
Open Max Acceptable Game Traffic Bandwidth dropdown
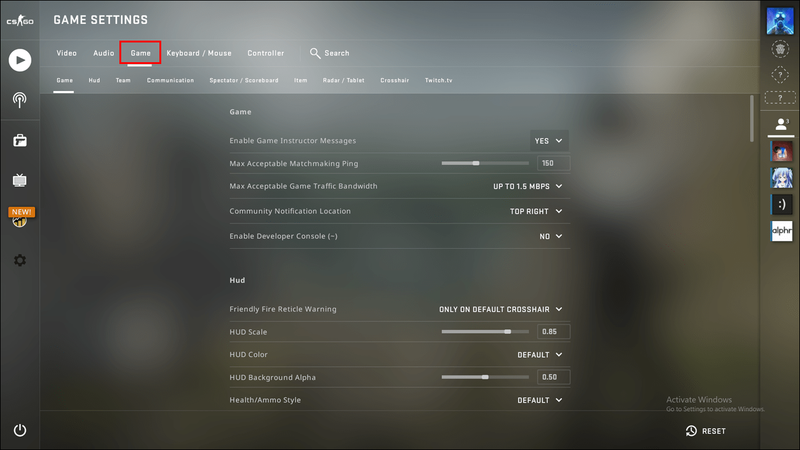coord(528,186)
